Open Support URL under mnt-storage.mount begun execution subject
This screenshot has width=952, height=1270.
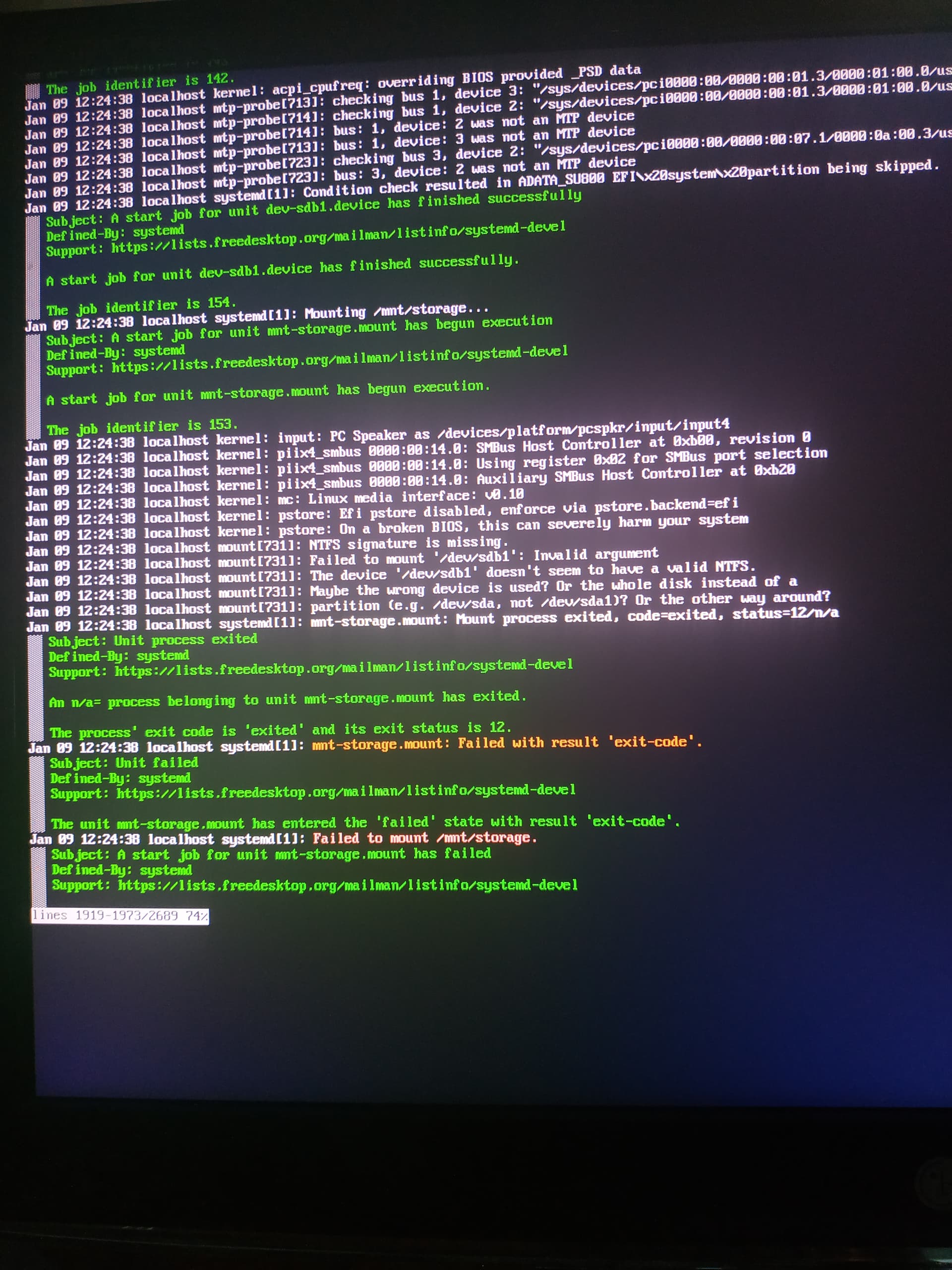pos(339,359)
